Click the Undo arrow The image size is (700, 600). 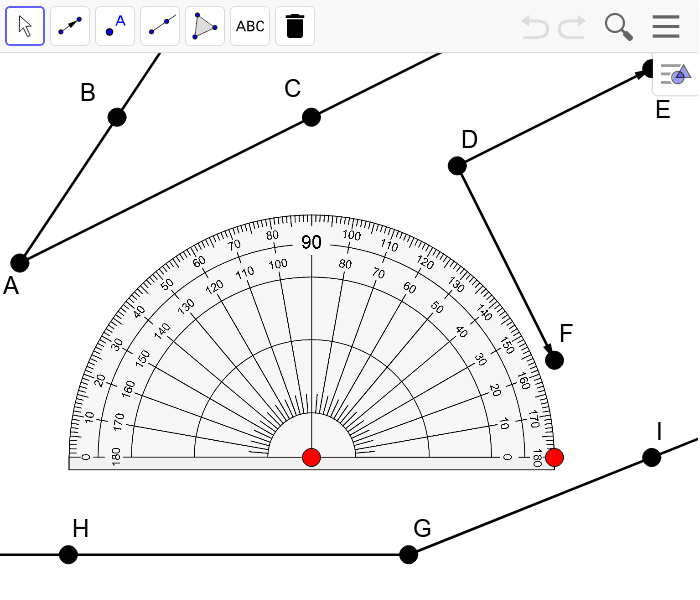pos(535,27)
